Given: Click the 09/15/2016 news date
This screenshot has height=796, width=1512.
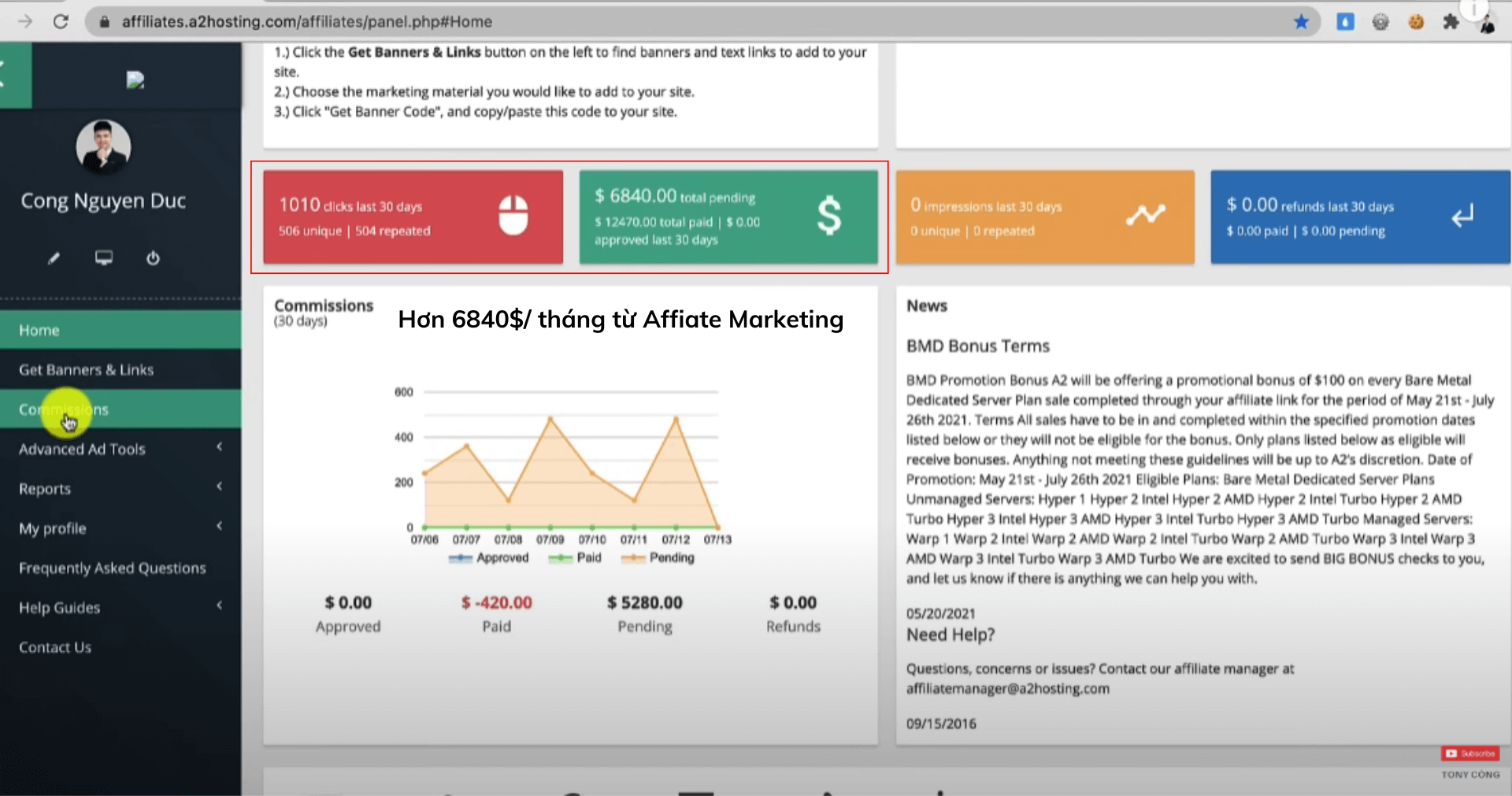Looking at the screenshot, I should pos(941,724).
